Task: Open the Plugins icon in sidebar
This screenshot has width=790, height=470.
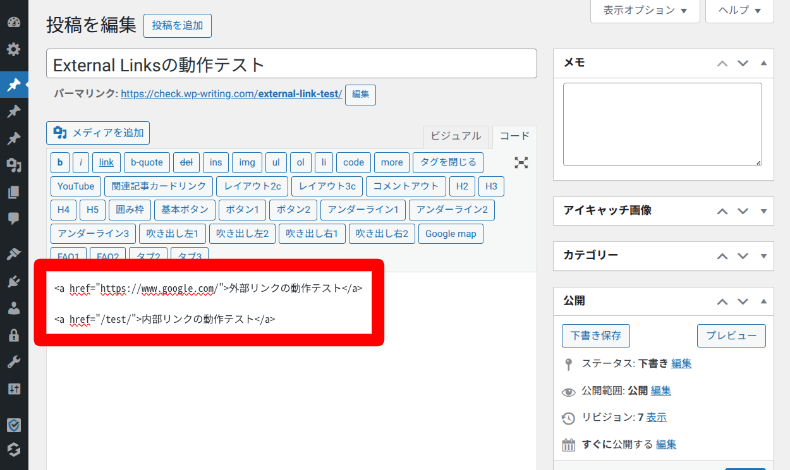Action: coord(14,281)
